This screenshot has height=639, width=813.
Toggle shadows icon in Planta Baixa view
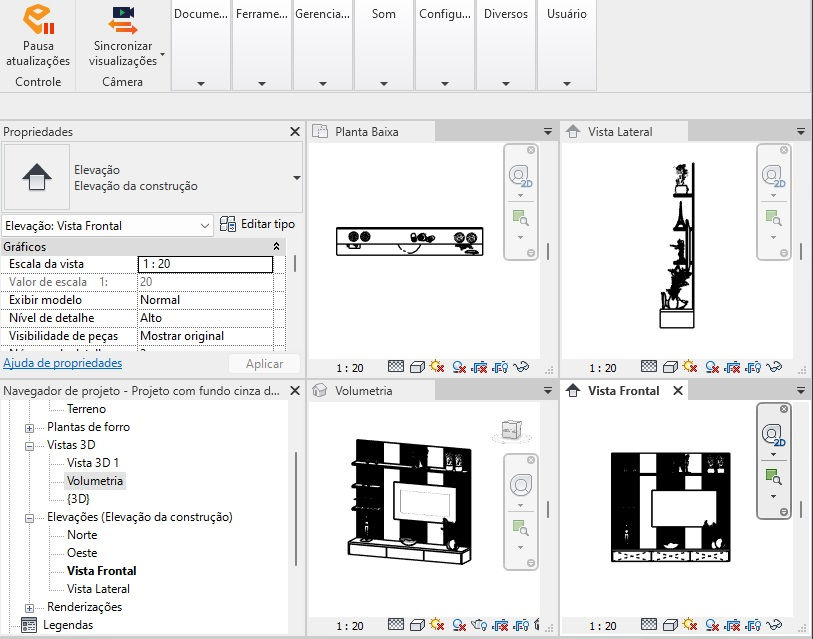[x=459, y=367]
